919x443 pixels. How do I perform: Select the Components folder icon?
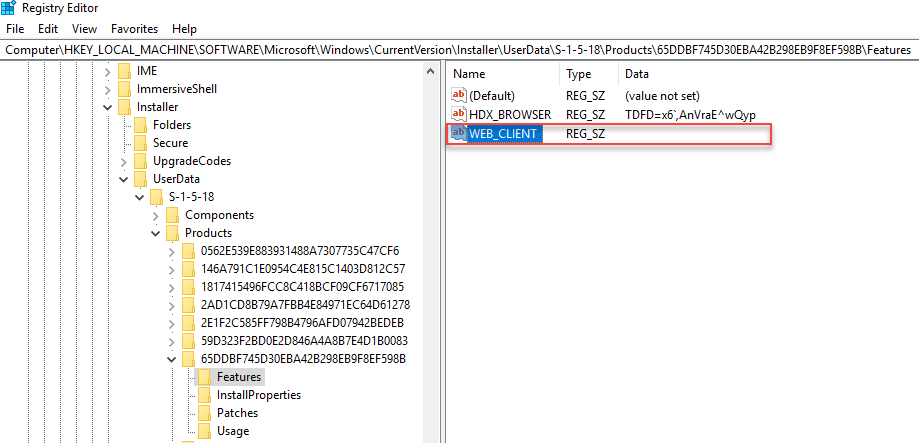pos(172,215)
